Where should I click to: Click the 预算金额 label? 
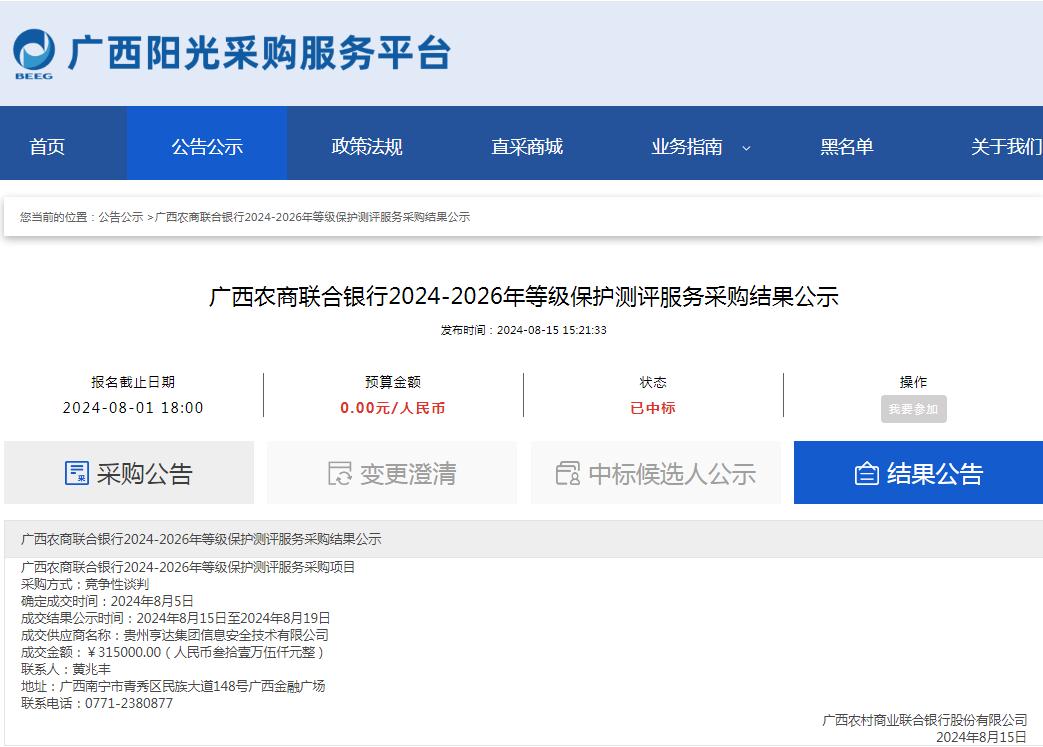392,382
